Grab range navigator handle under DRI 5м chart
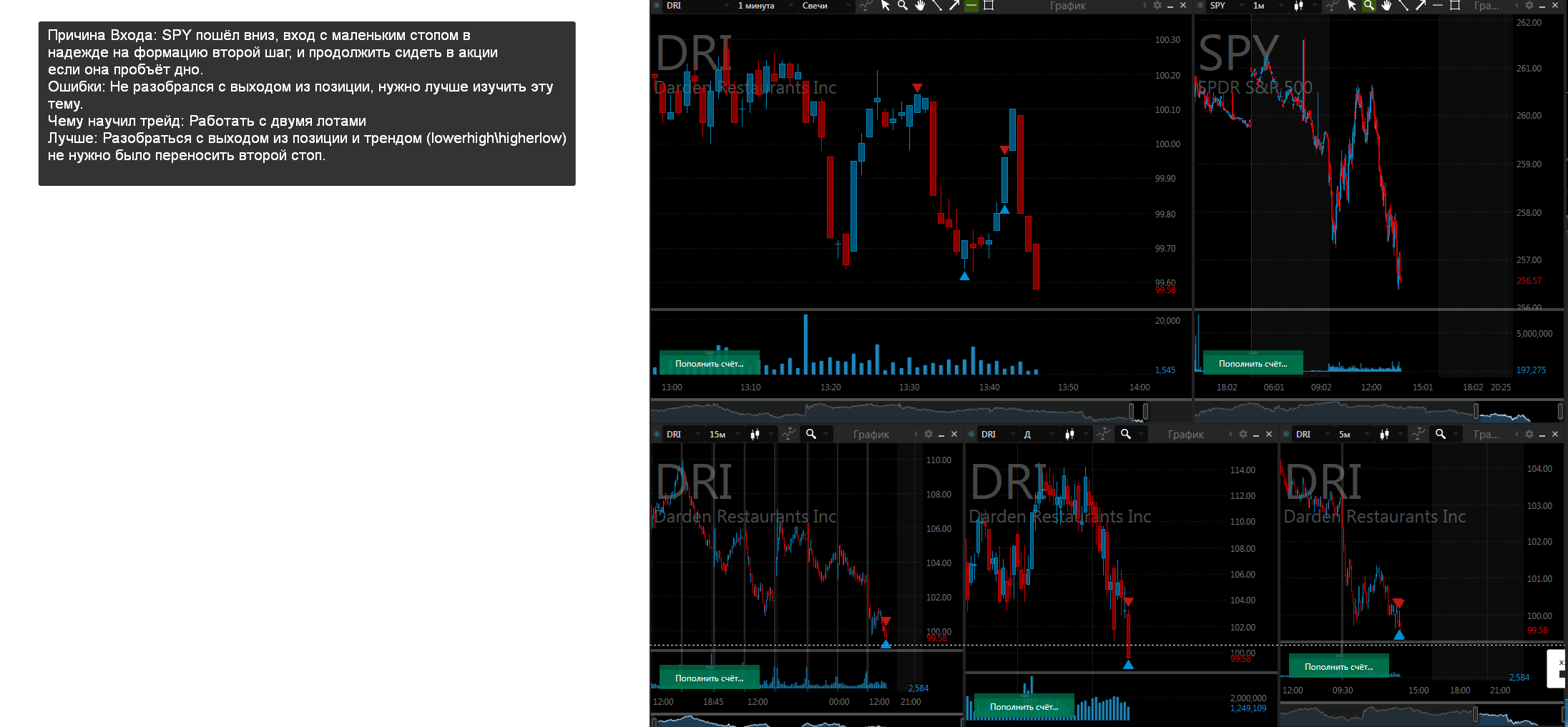1568x727 pixels. tap(1476, 713)
